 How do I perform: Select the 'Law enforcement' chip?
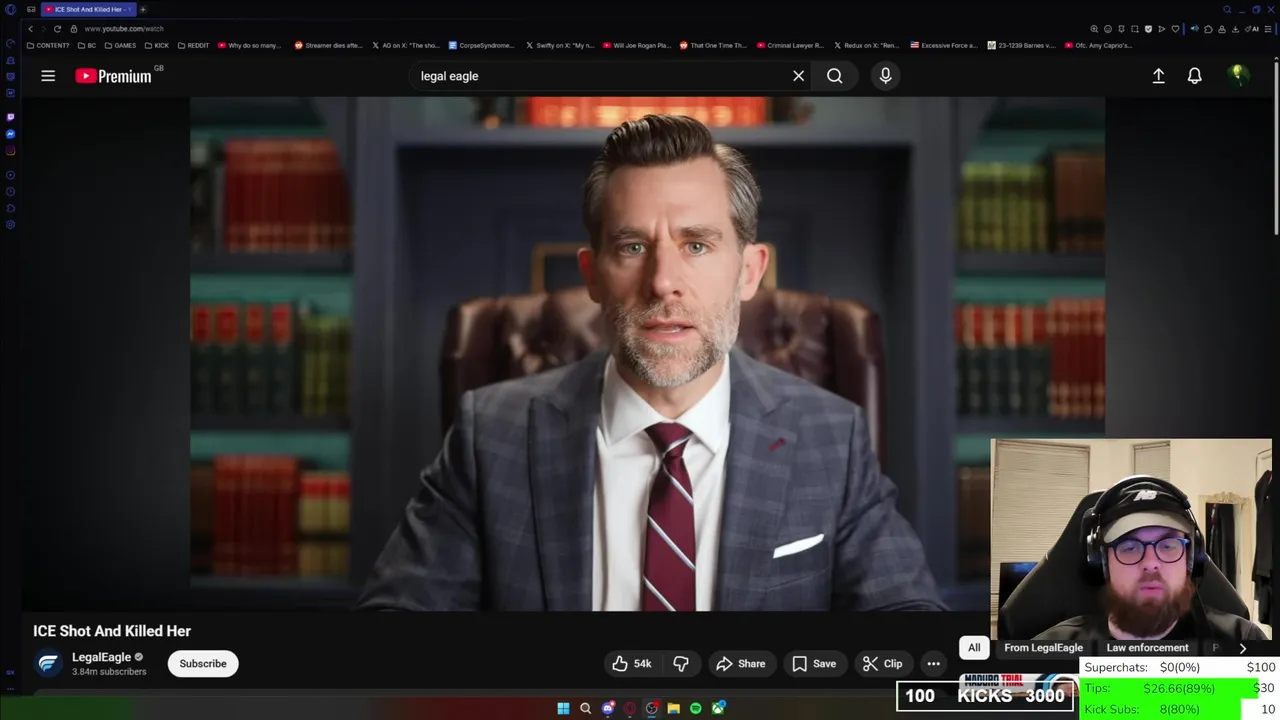[x=1147, y=647]
